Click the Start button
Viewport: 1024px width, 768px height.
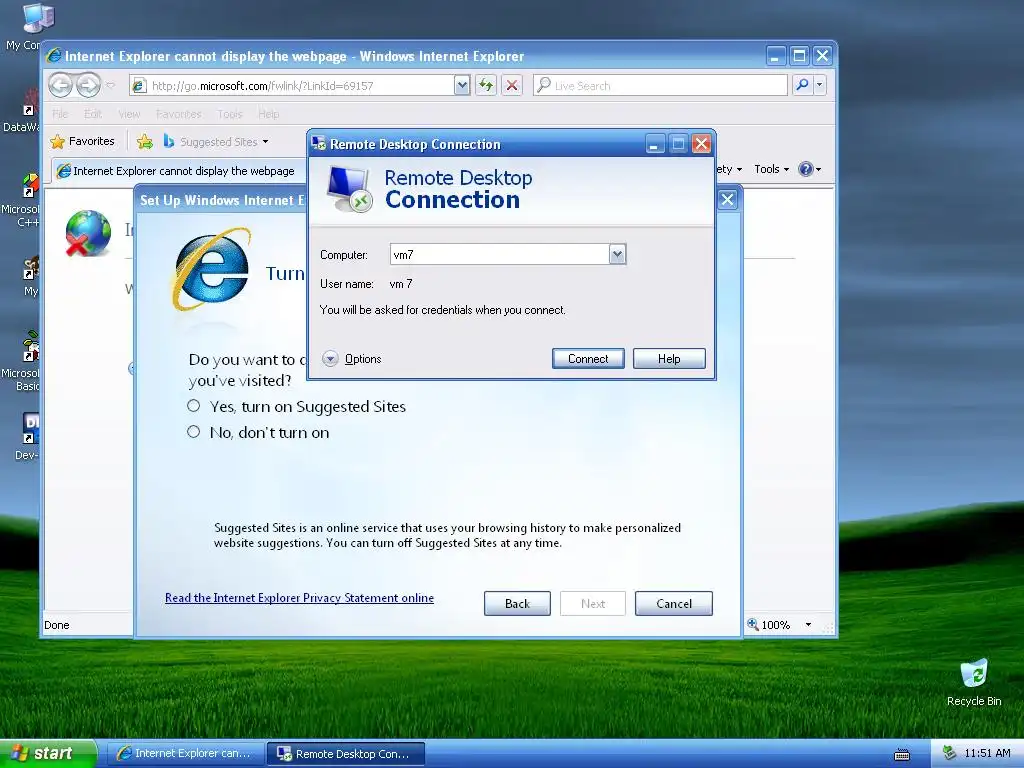(x=48, y=754)
